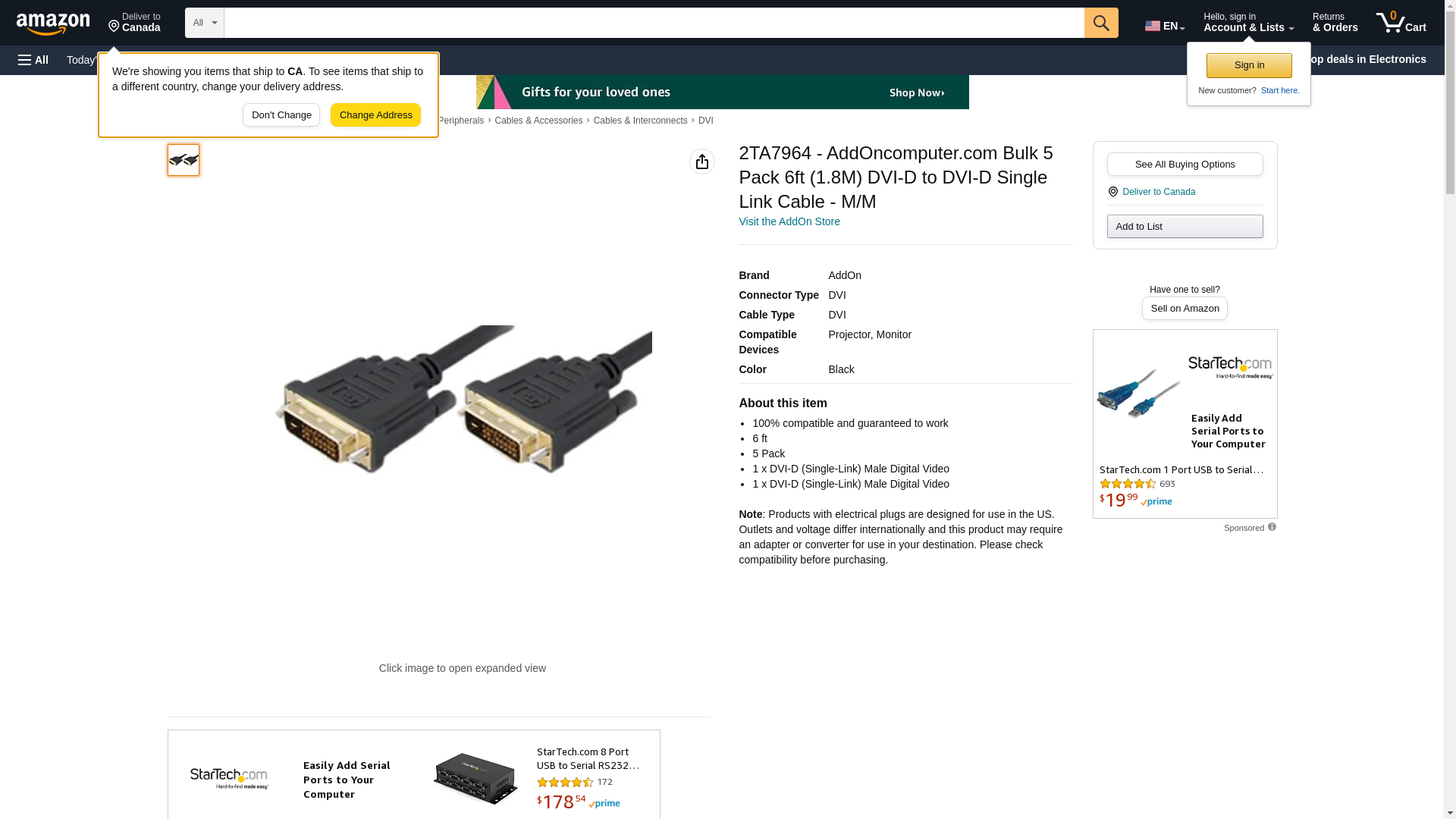Click the Amazon logo

53,24
